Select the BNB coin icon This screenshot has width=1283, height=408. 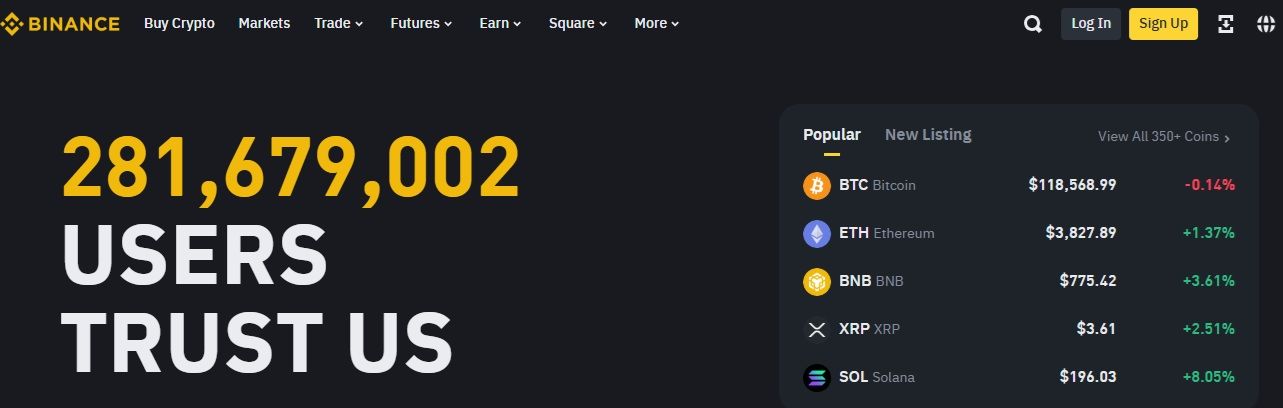817,281
